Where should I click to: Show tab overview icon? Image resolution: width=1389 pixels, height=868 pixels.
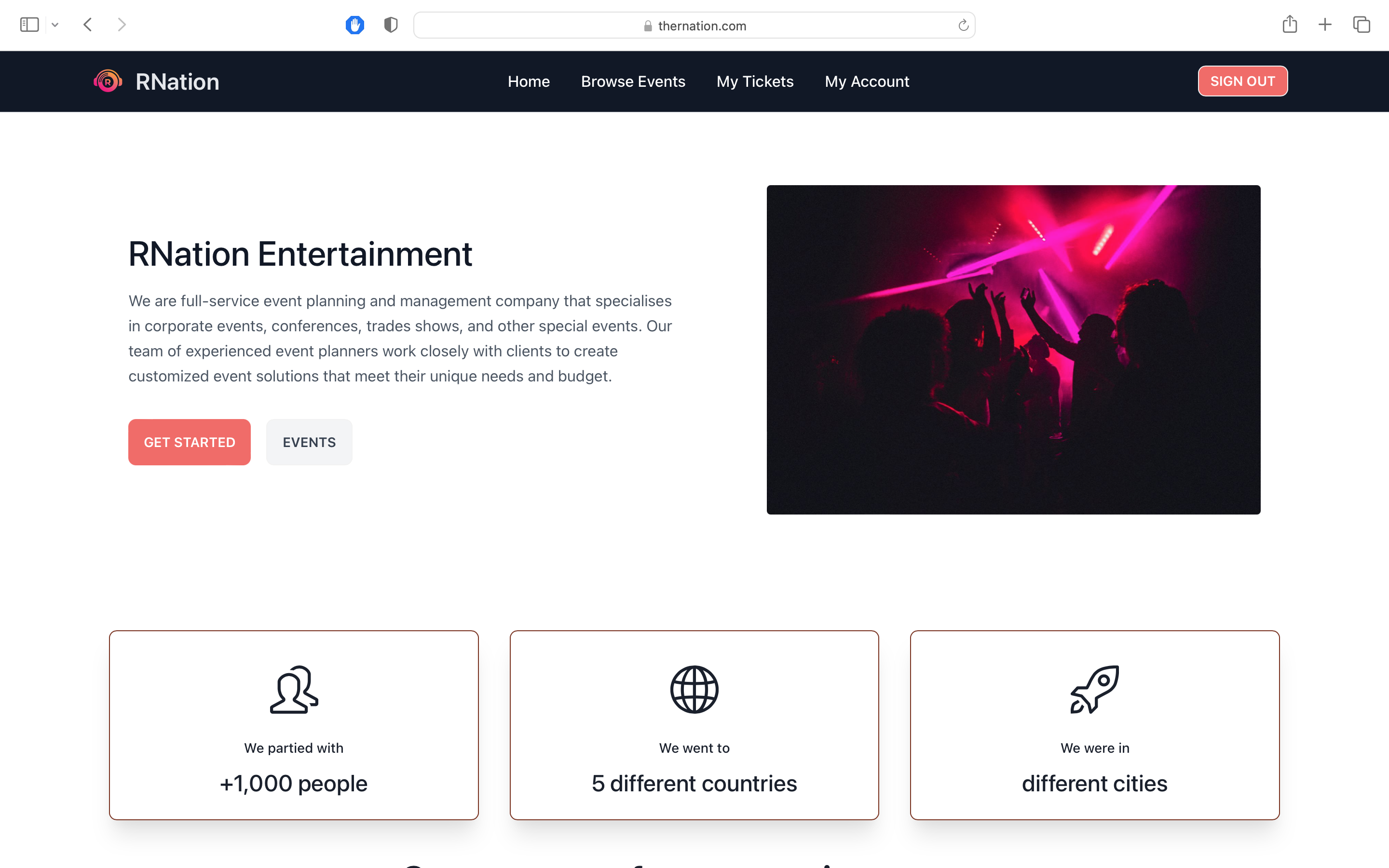point(1362,25)
